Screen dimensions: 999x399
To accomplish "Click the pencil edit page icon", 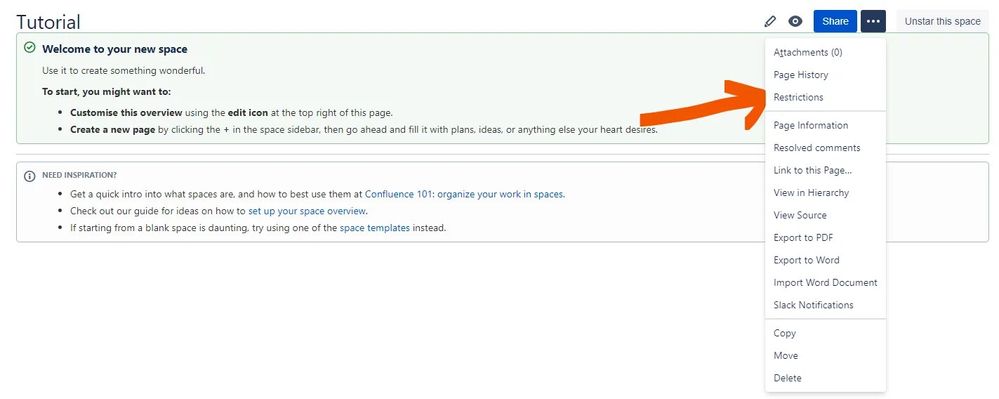I will point(770,21).
